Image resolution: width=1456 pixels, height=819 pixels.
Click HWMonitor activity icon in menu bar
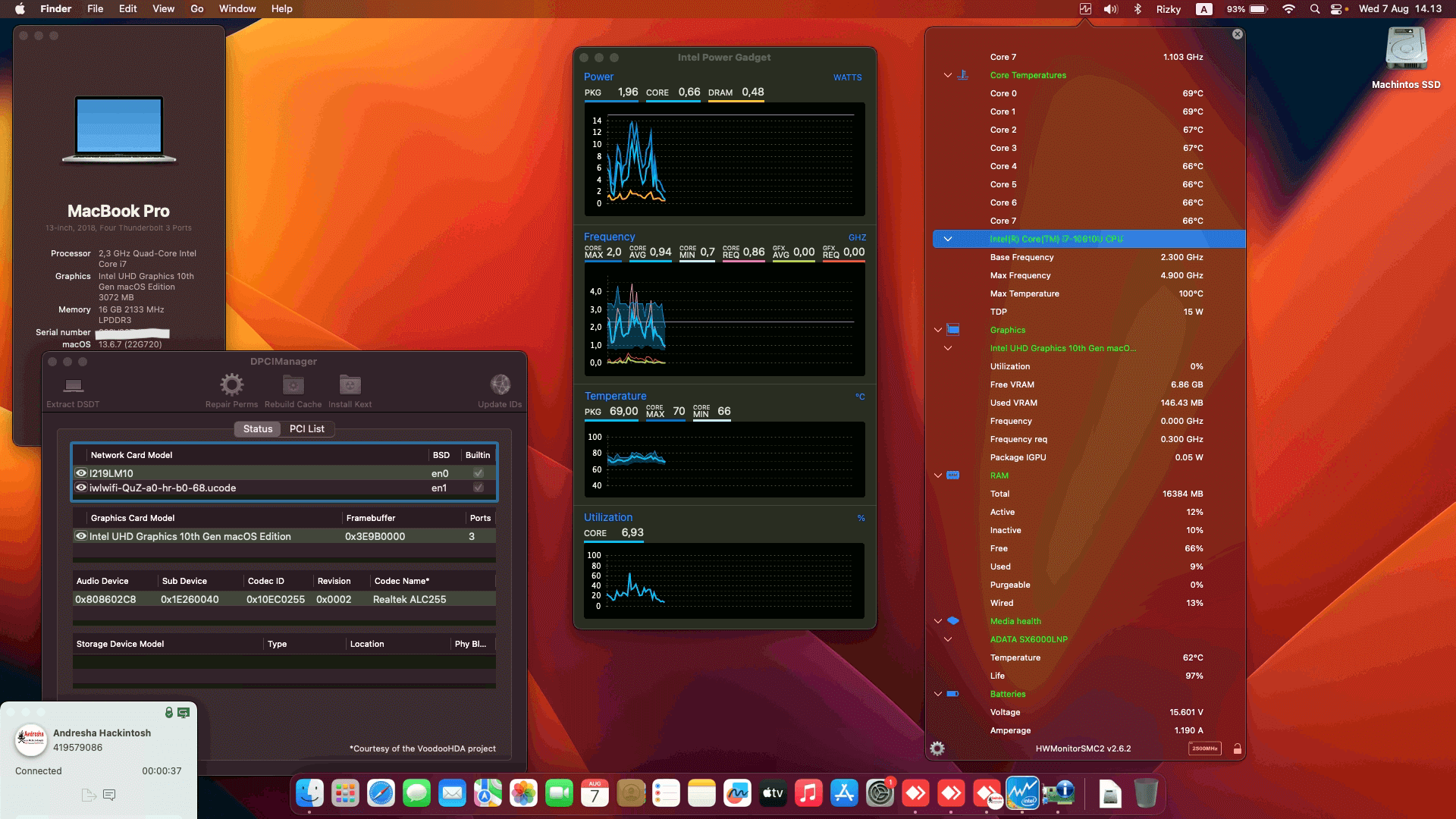pos(1085,9)
